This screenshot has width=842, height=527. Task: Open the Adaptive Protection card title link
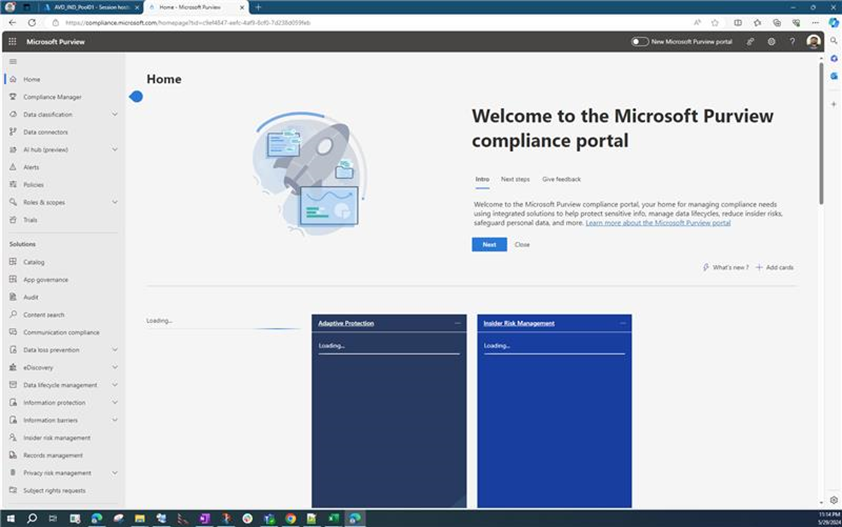click(346, 323)
